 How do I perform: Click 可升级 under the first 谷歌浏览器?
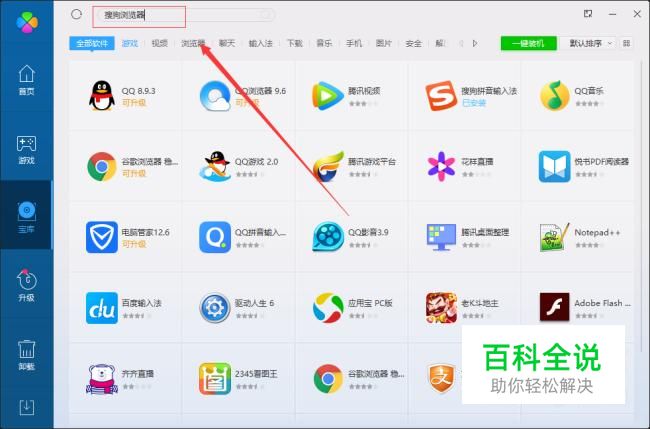tap(134, 173)
